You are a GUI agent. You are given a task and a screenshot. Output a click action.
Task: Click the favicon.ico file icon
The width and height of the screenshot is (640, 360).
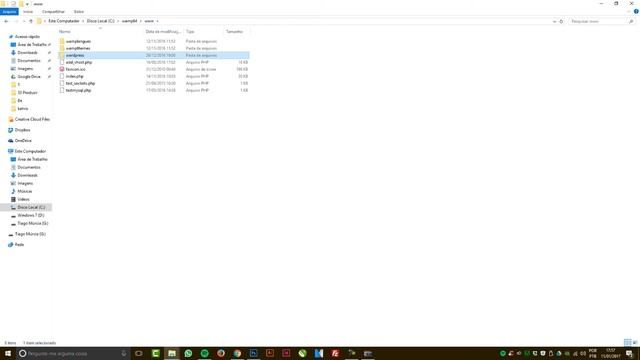click(x=62, y=69)
